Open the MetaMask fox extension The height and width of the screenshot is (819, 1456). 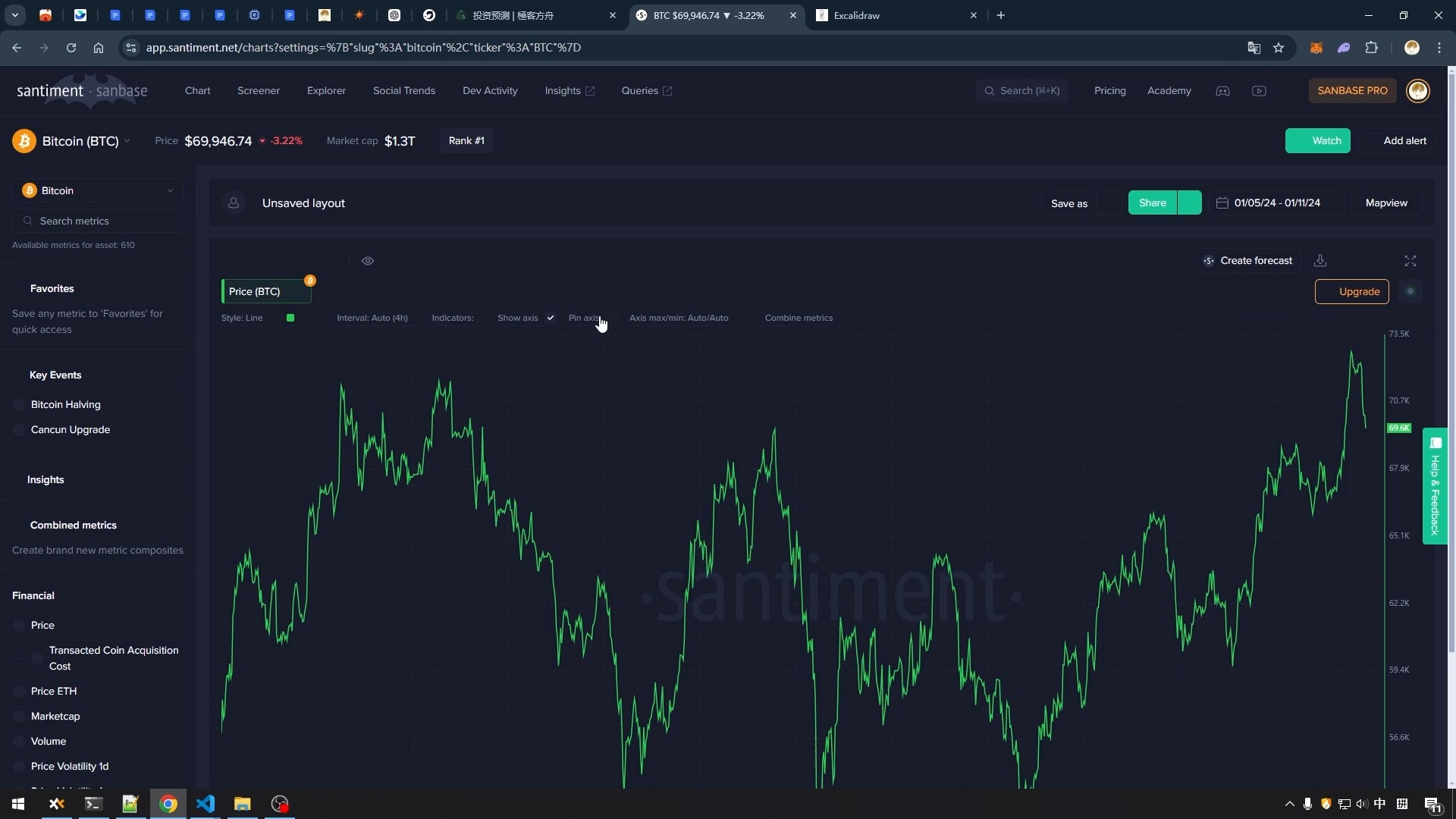coord(1316,48)
